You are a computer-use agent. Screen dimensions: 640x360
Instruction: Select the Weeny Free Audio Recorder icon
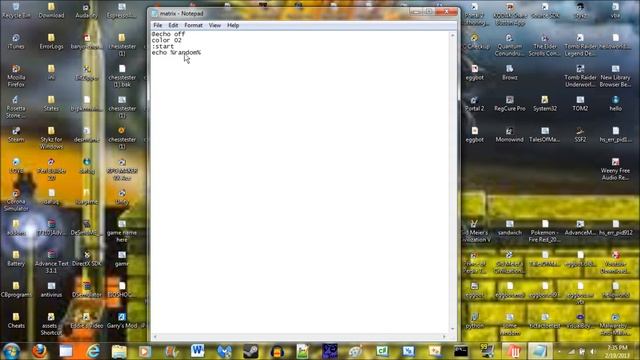[616, 169]
